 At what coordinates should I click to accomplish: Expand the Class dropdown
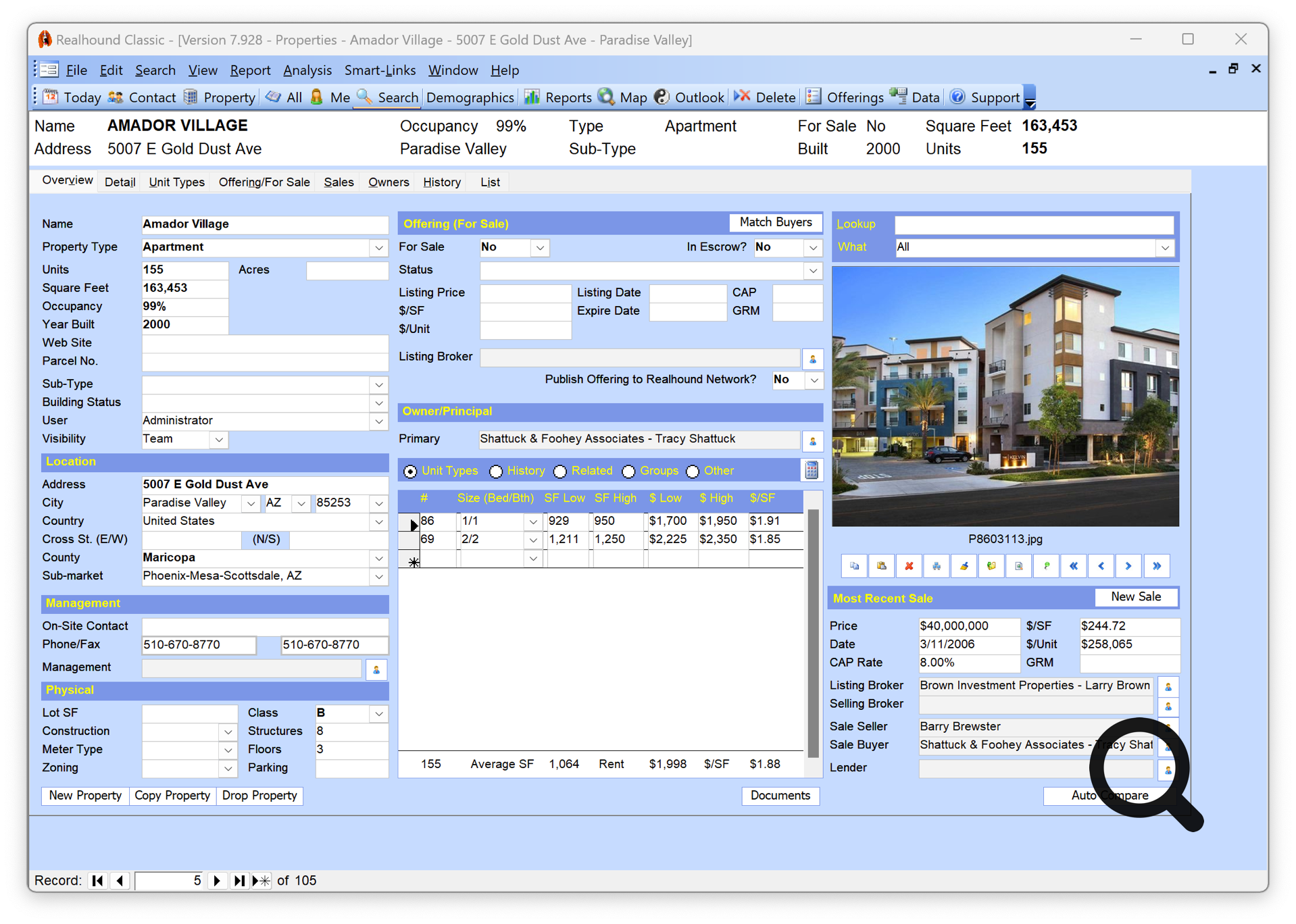click(379, 714)
